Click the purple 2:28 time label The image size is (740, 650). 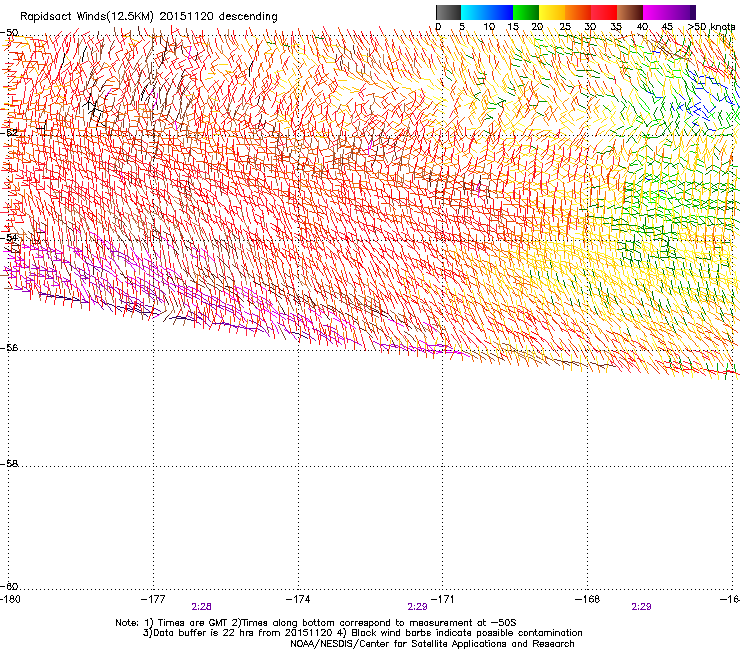pyautogui.click(x=202, y=607)
